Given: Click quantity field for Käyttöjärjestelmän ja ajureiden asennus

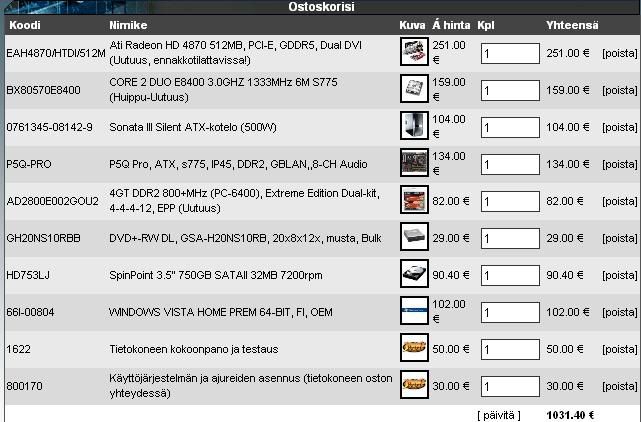Looking at the screenshot, I should [510, 386].
